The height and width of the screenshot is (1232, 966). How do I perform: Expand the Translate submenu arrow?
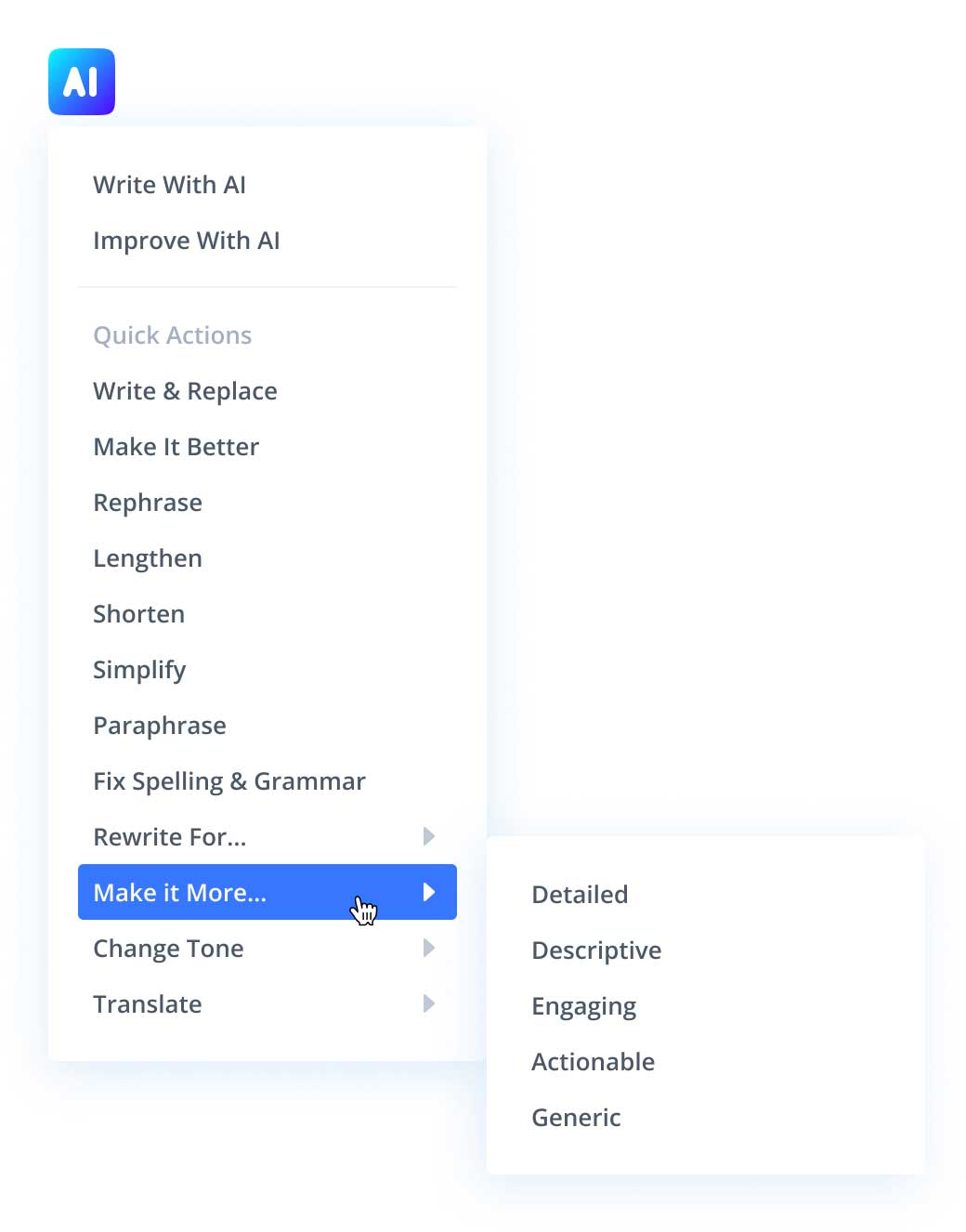[428, 1003]
